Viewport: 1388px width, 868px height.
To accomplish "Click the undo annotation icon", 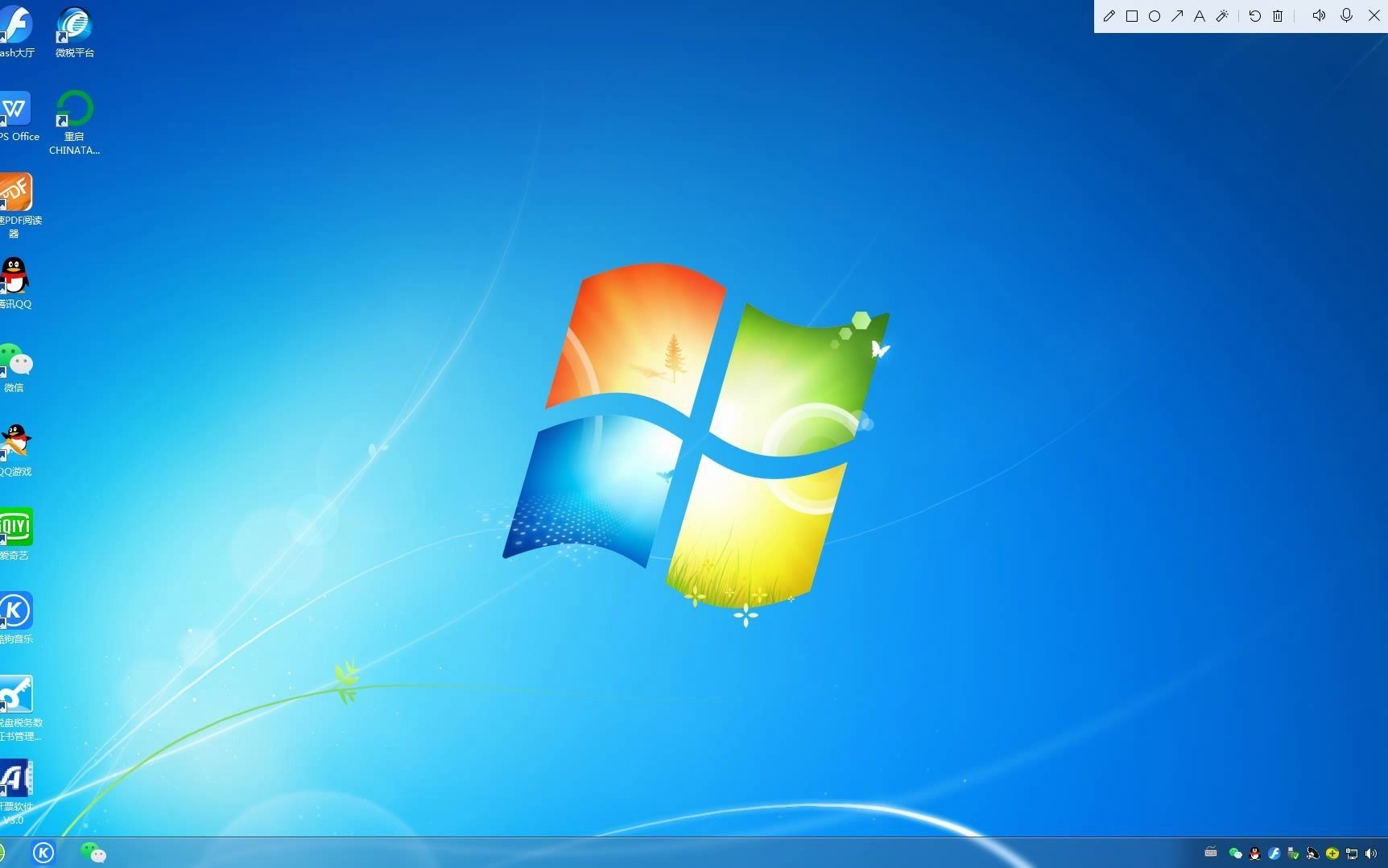I will coord(1254,16).
